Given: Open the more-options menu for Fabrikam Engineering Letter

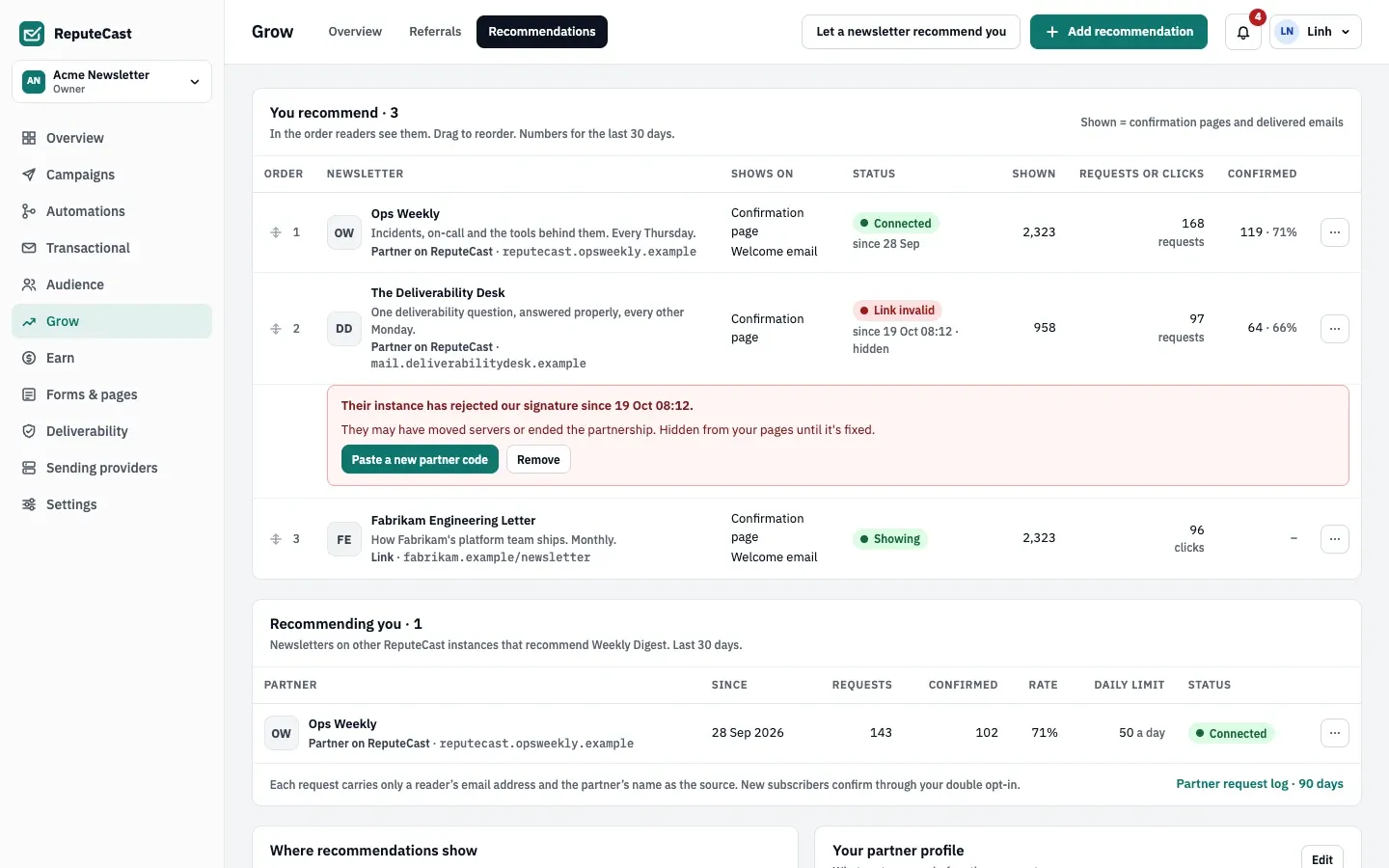Looking at the screenshot, I should pyautogui.click(x=1334, y=539).
